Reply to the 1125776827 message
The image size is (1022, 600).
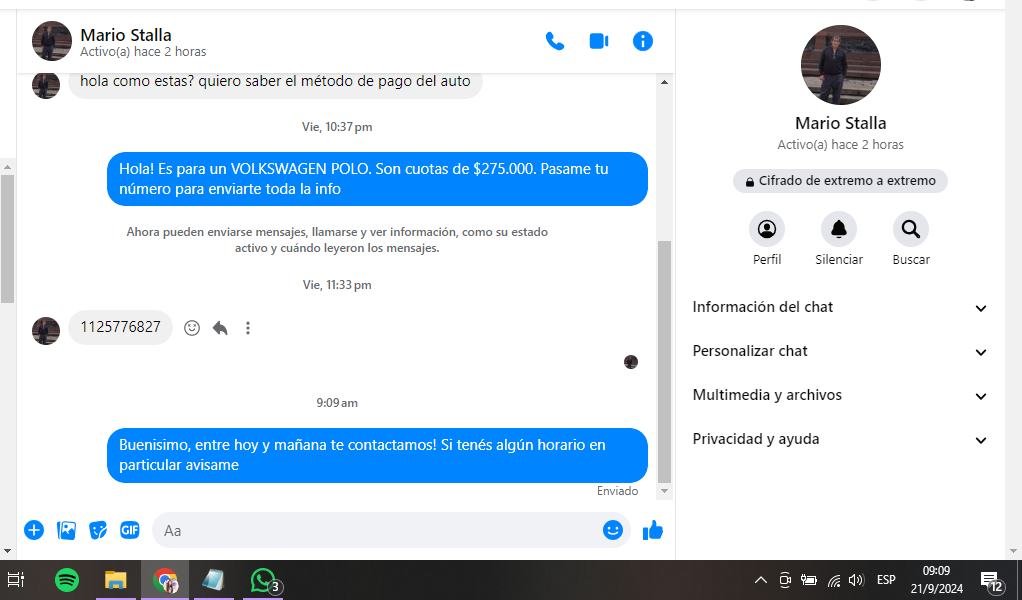220,328
